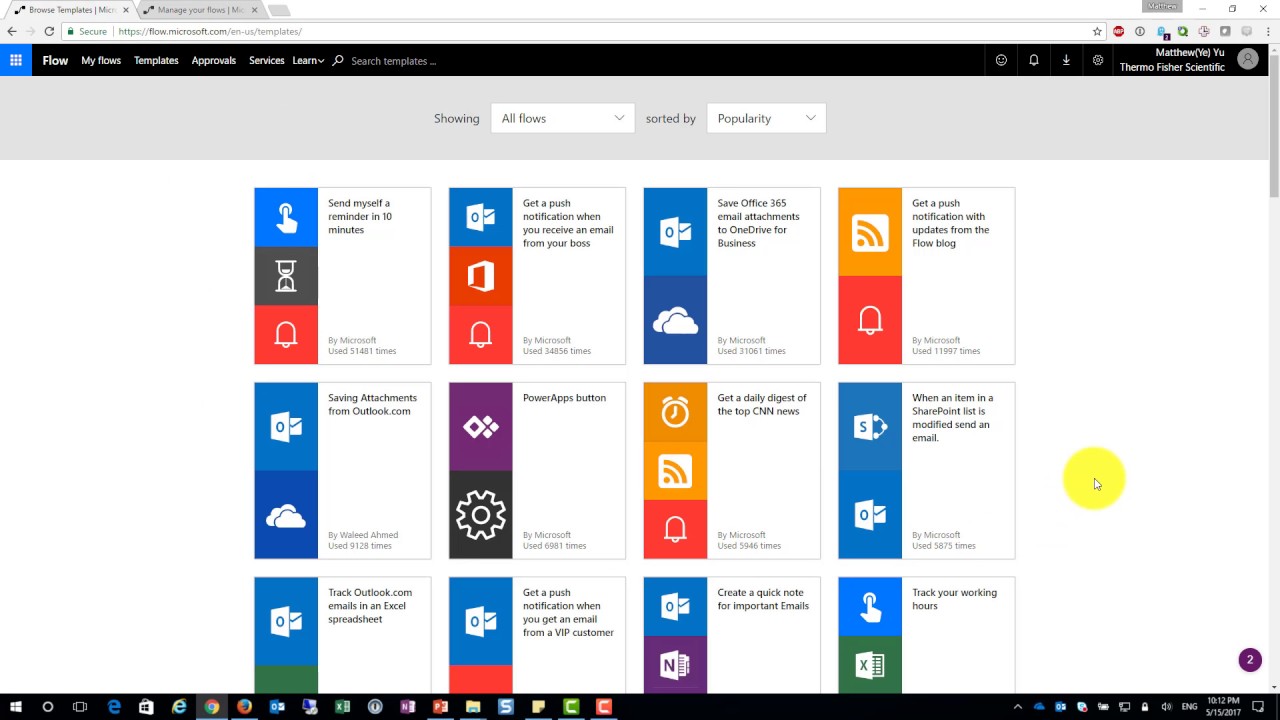Open the user account avatar
This screenshot has height=720, width=1280.
click(1247, 59)
